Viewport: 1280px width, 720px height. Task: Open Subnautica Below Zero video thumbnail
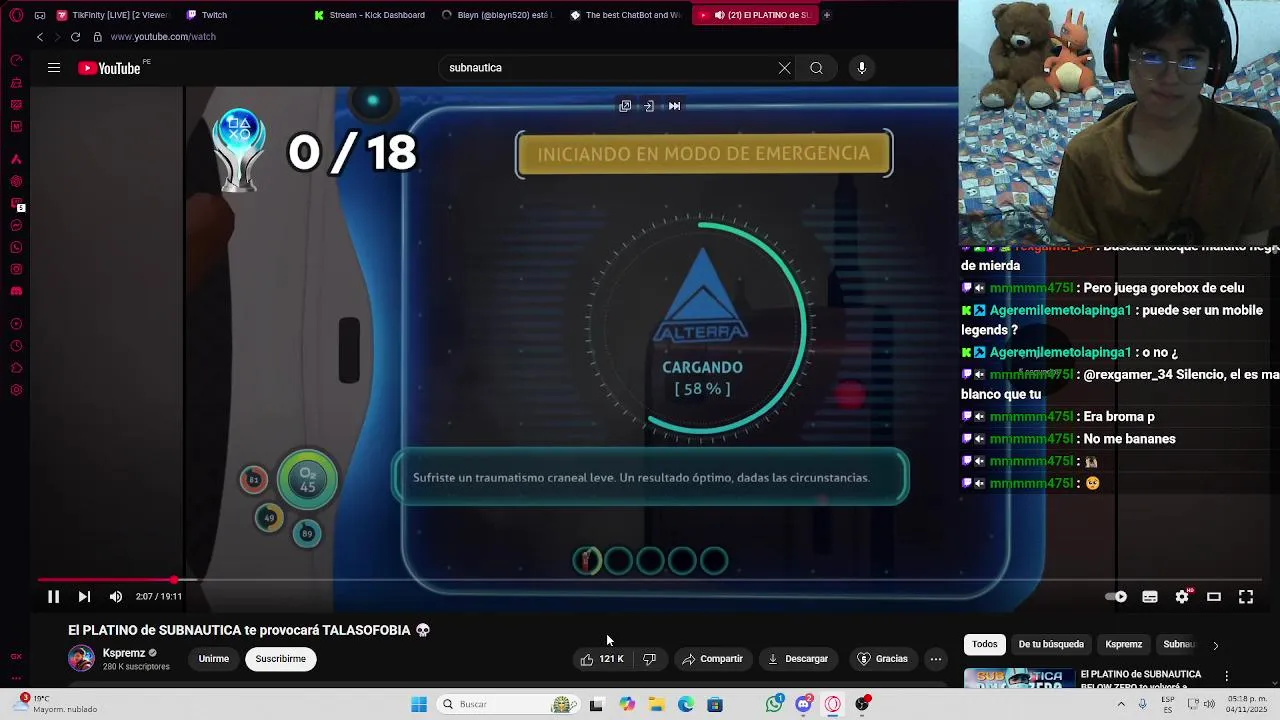click(1019, 678)
